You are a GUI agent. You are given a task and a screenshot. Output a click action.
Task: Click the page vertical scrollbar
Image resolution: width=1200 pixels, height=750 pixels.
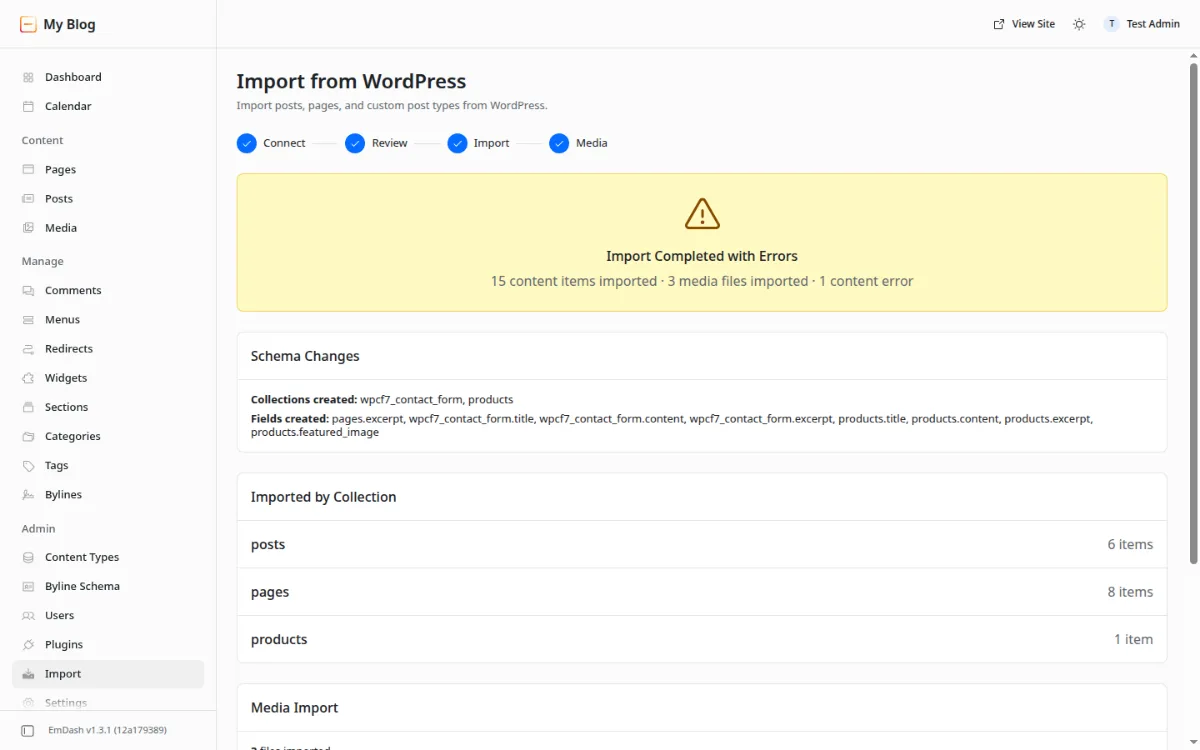coord(1193,312)
